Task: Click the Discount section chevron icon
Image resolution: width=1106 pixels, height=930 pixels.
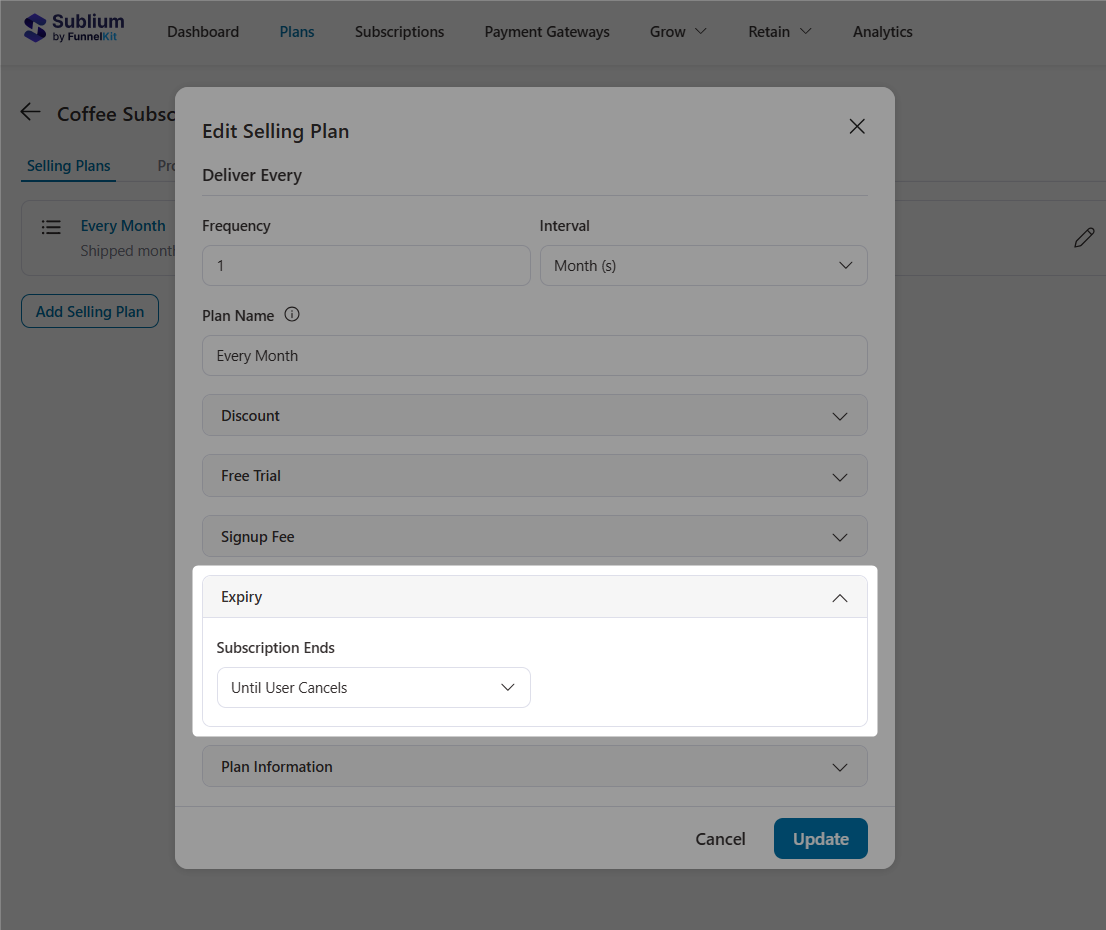Action: [x=840, y=415]
